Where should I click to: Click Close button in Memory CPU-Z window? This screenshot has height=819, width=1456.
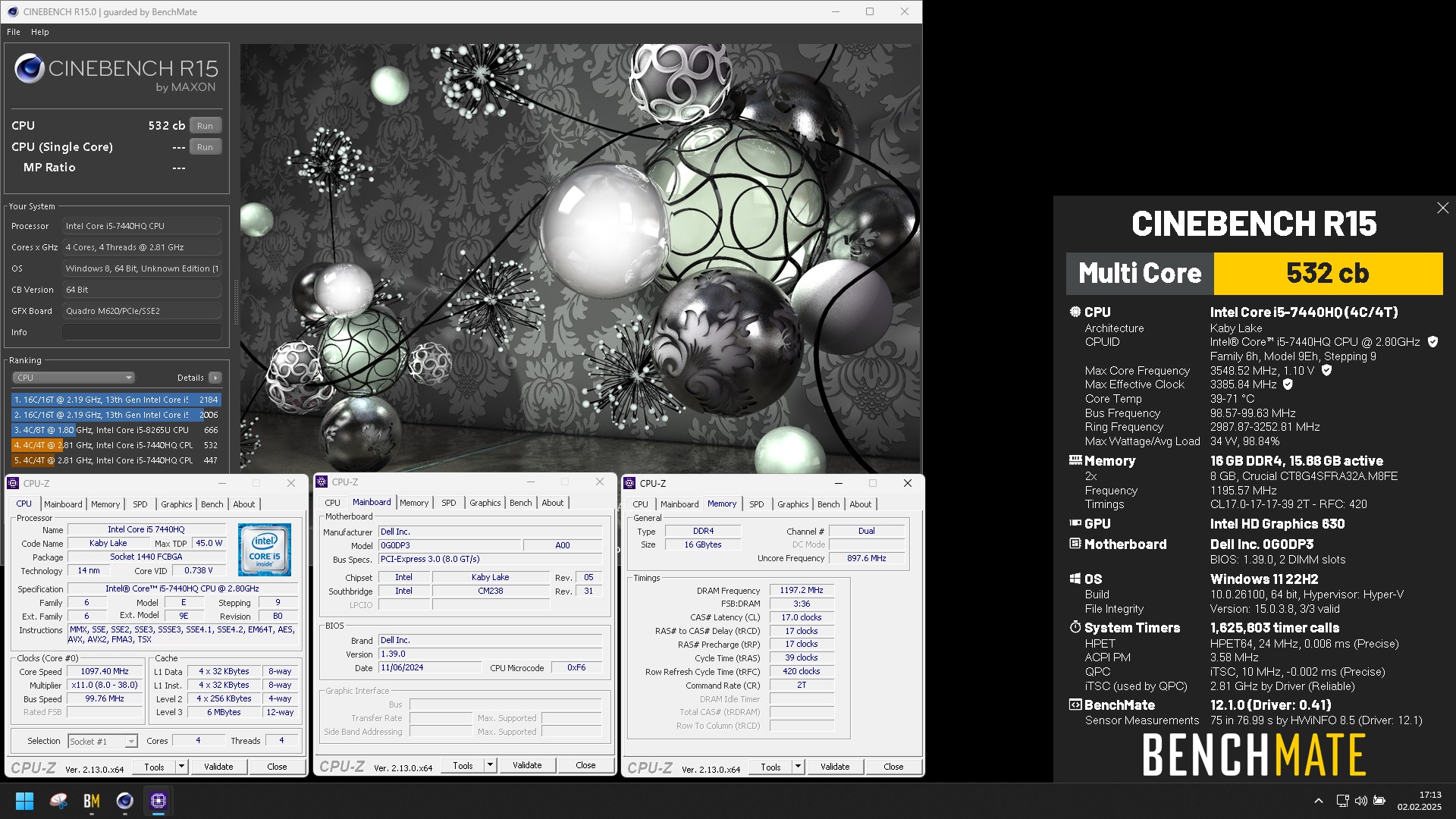(893, 767)
